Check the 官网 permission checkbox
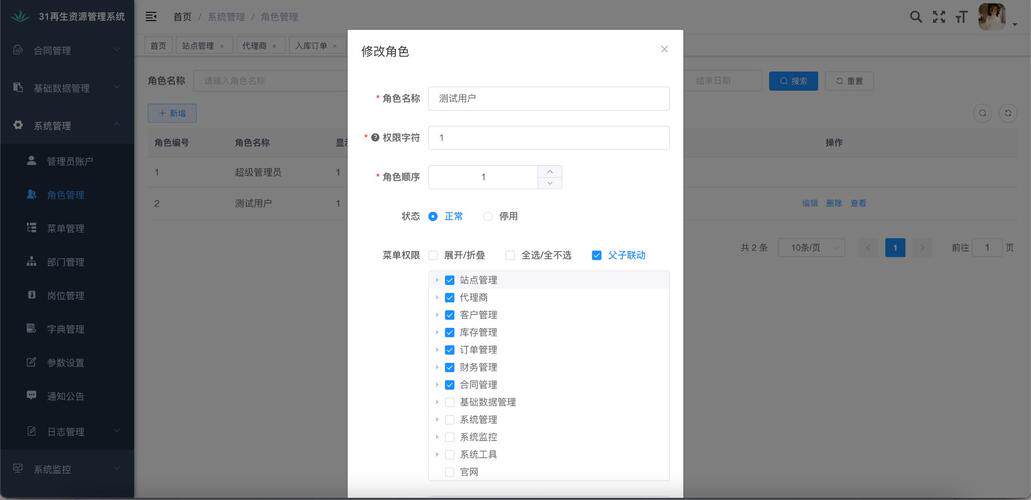The height and width of the screenshot is (500, 1031). point(450,472)
